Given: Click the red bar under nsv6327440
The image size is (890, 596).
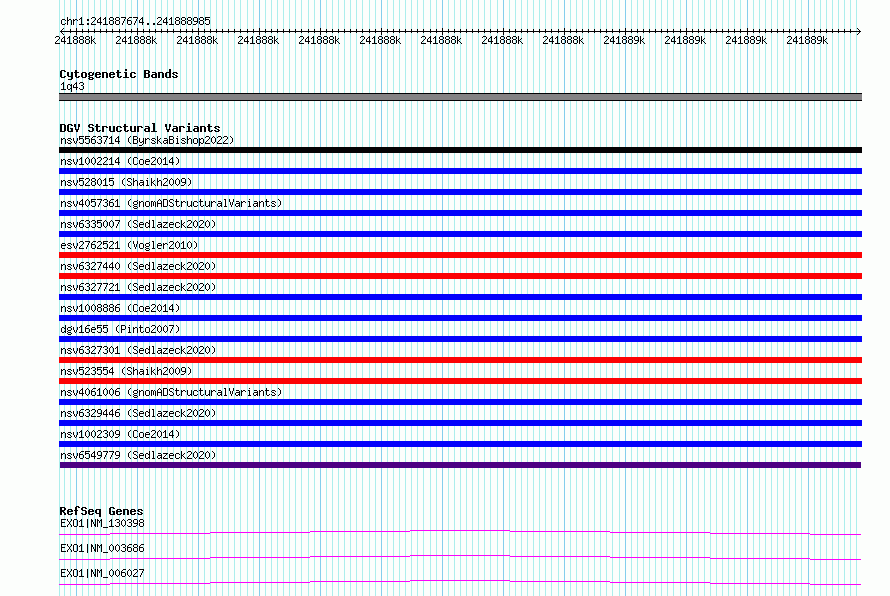Looking at the screenshot, I should 460,276.
